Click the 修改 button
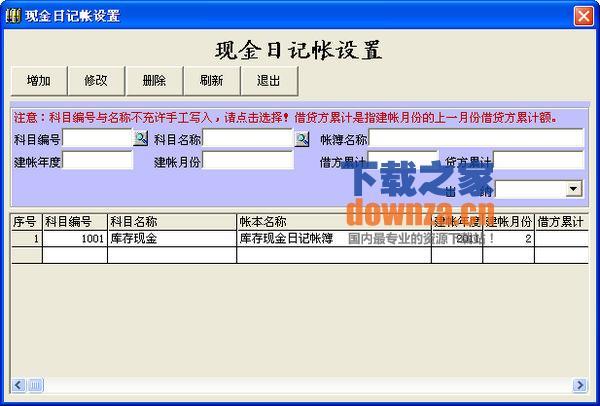 (x=96, y=81)
